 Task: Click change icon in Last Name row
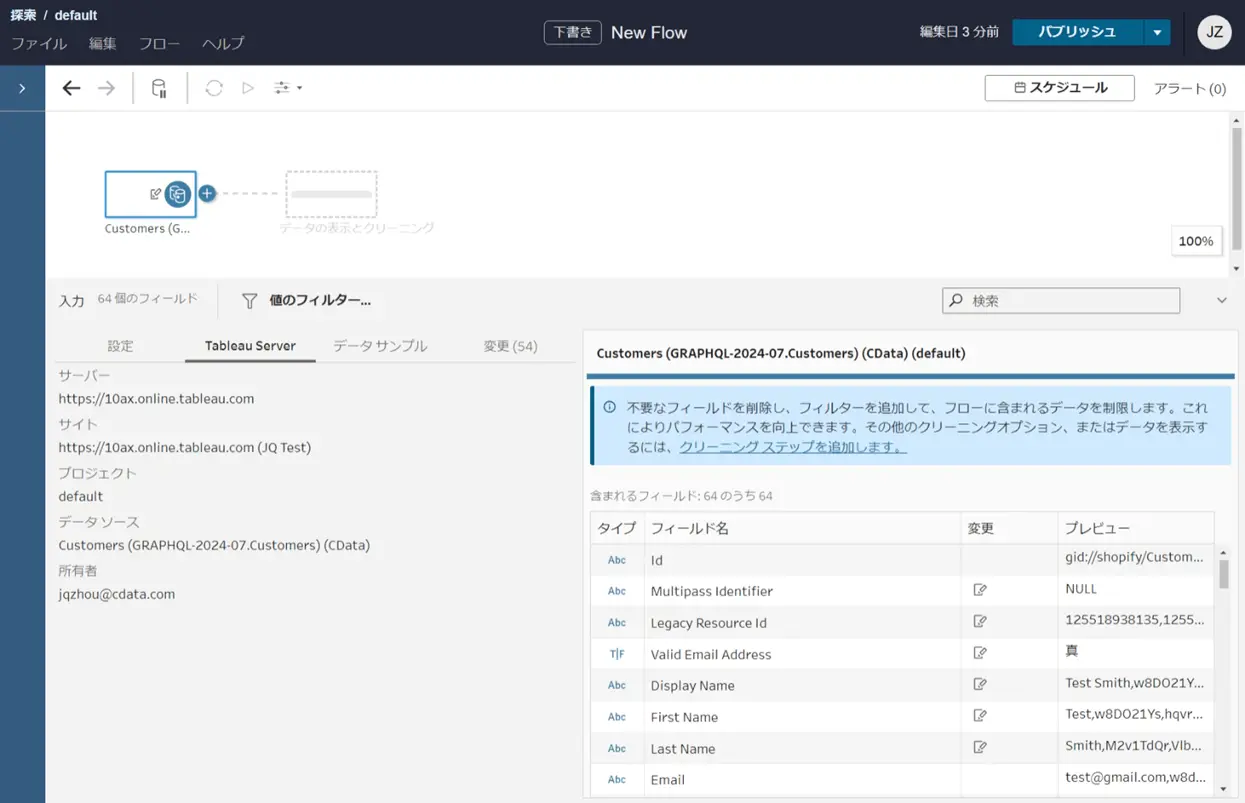click(980, 747)
